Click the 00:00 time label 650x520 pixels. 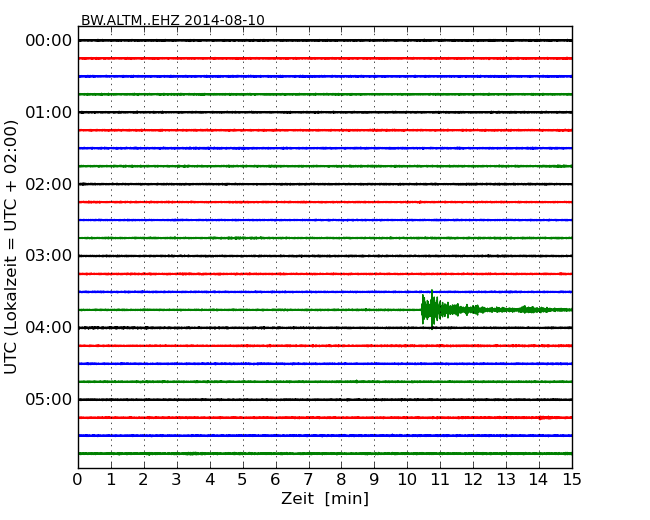tap(49, 41)
